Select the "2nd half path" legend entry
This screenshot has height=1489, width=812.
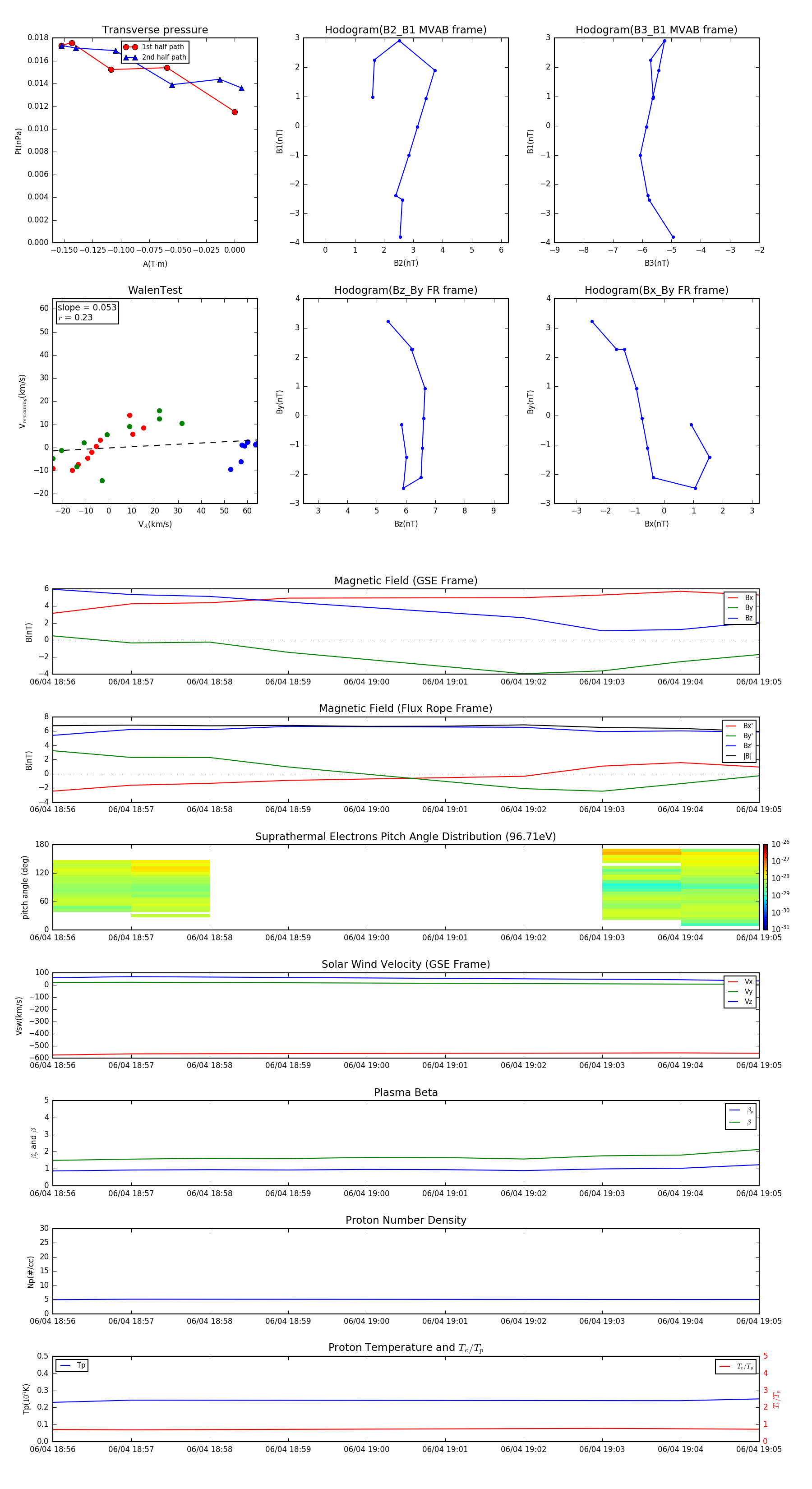tap(155, 57)
